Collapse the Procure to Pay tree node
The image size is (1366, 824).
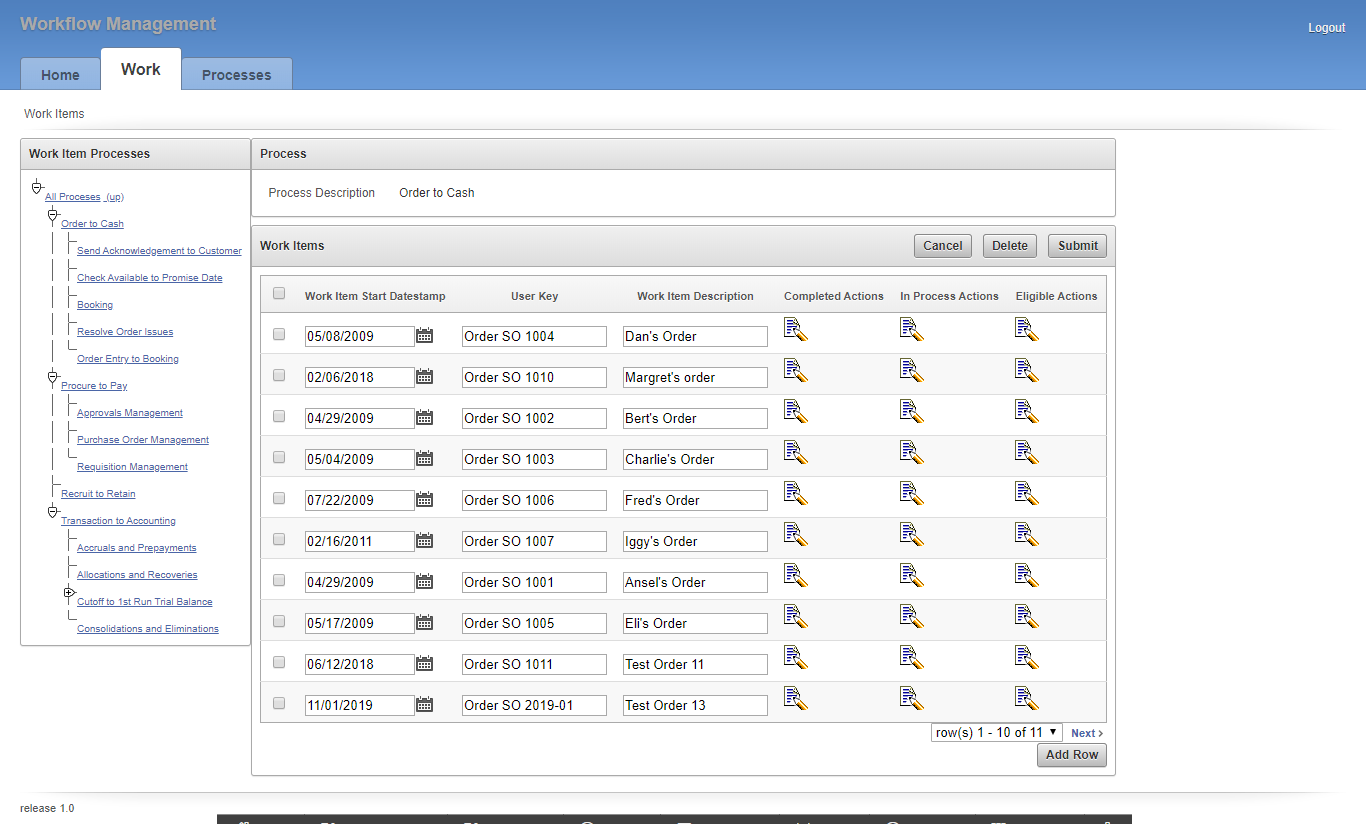tap(53, 377)
